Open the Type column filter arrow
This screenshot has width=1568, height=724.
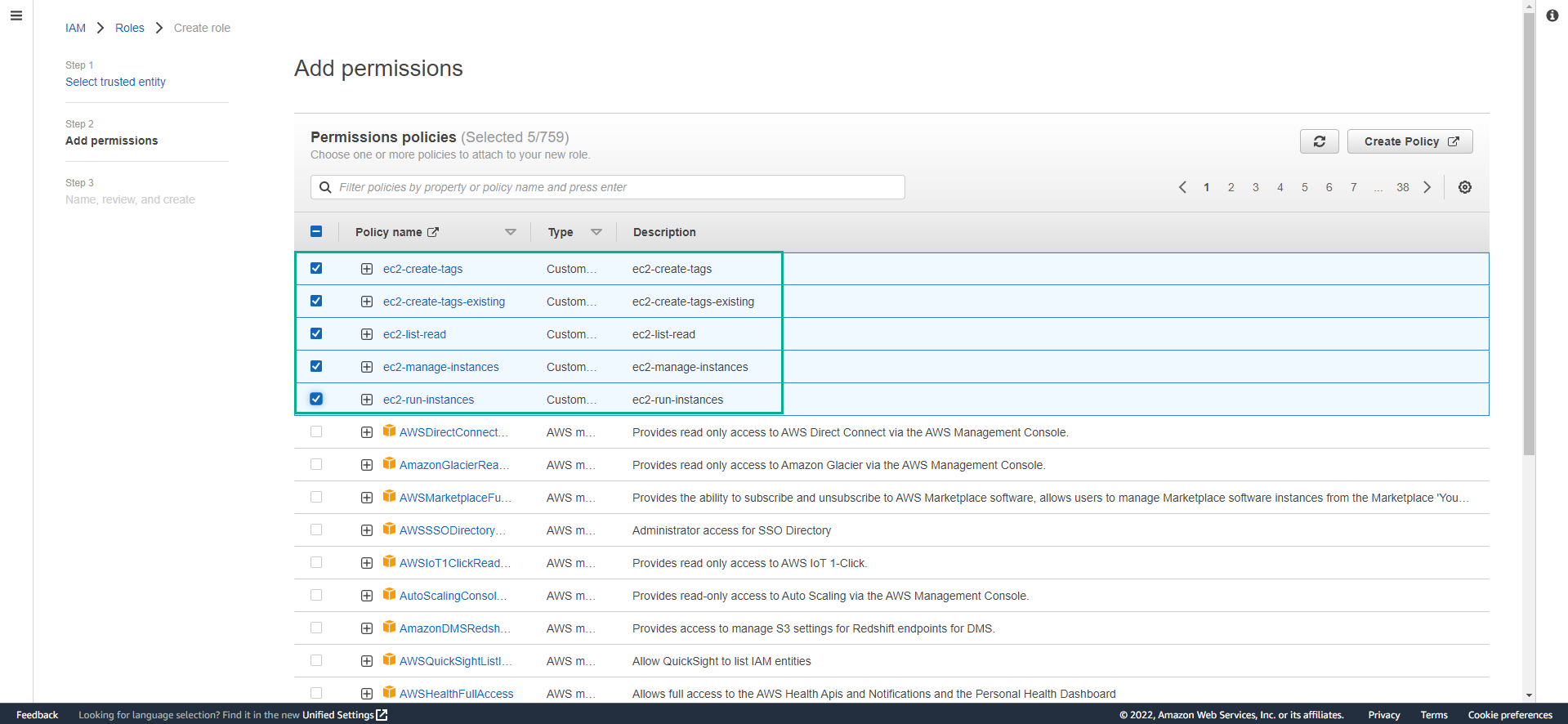pos(596,232)
